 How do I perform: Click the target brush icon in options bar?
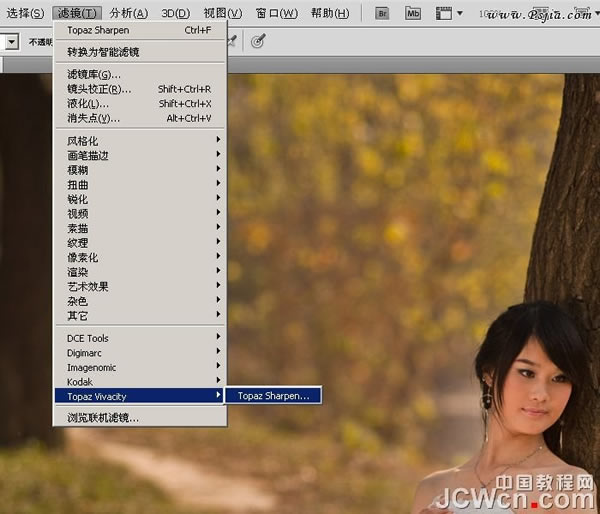coord(258,41)
